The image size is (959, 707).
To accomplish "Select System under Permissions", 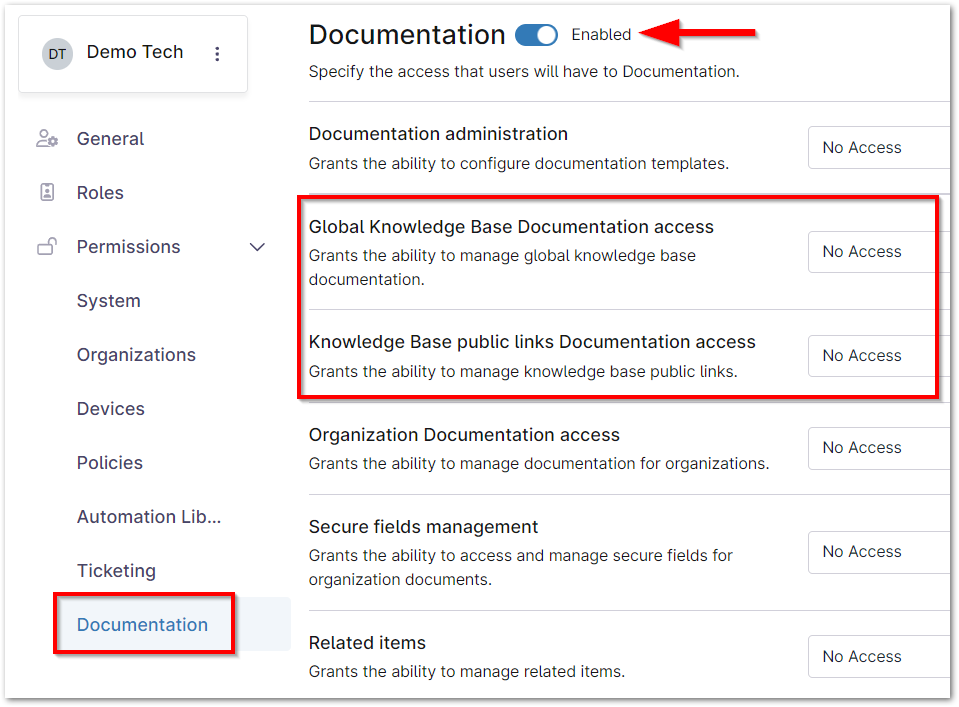I will point(108,301).
